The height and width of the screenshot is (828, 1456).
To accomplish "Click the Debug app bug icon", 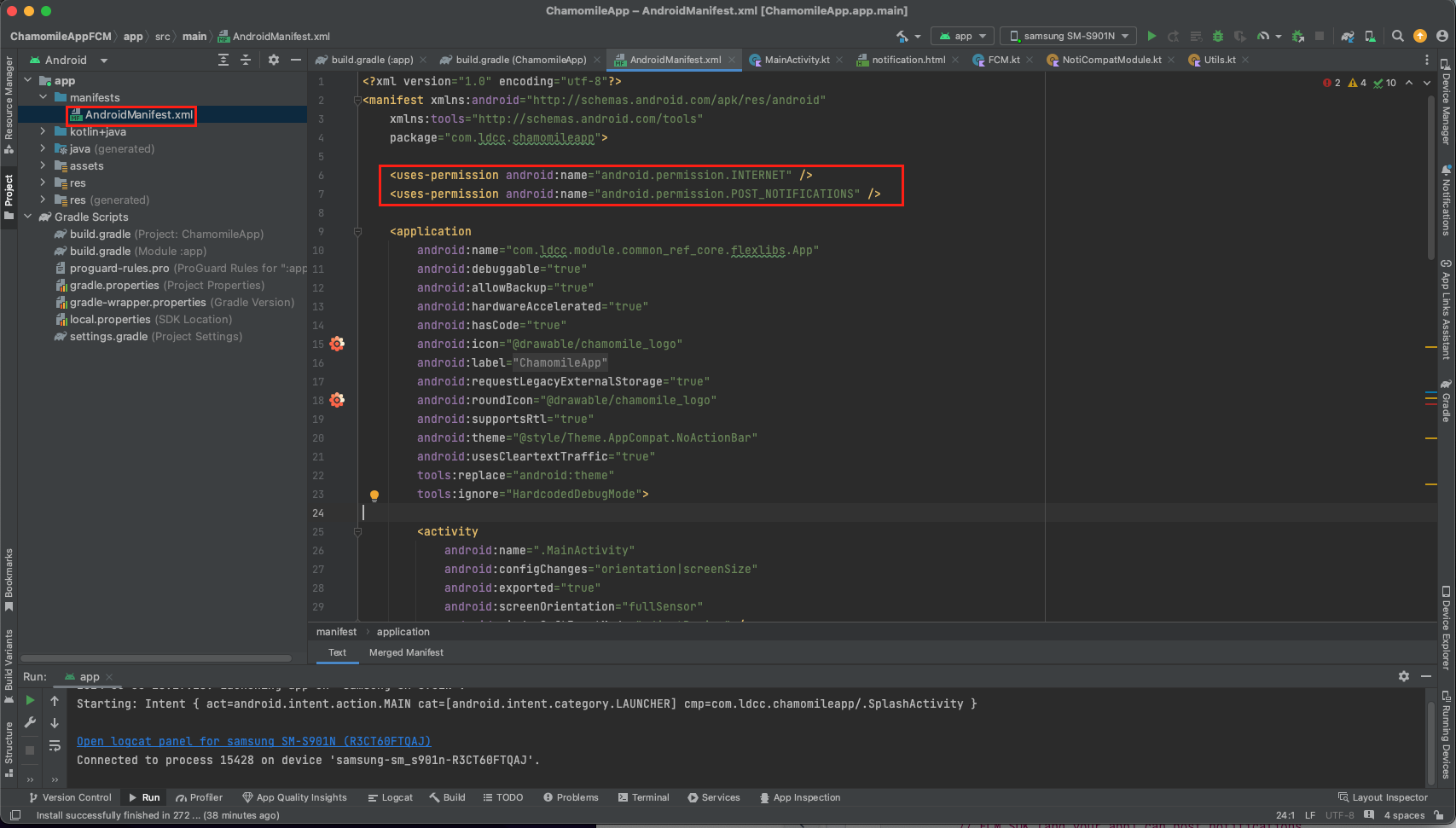I will click(1218, 36).
